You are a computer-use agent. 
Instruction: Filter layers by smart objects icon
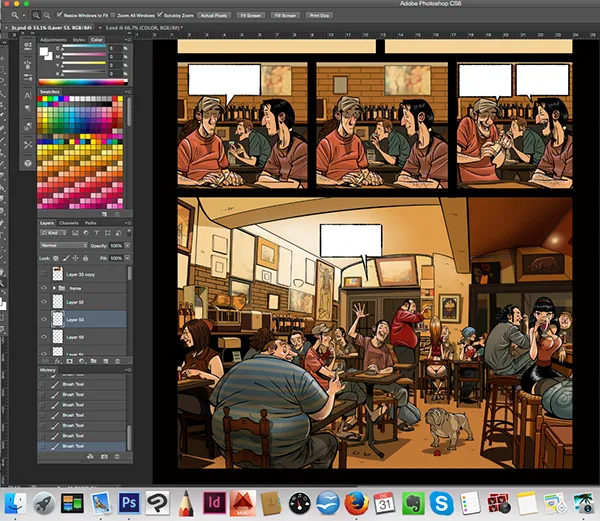pos(118,233)
